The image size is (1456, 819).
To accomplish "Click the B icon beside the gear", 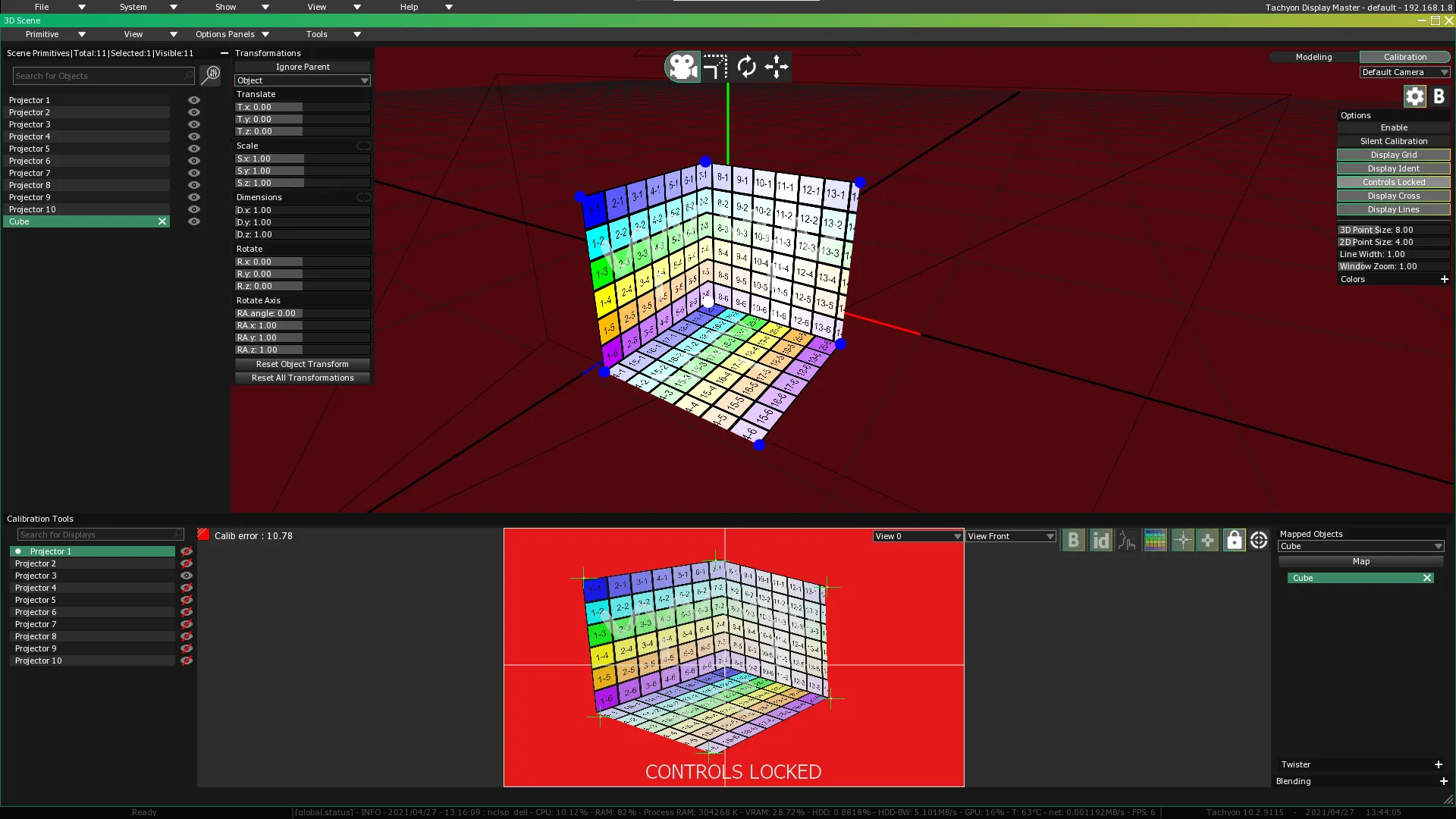I will (1439, 96).
